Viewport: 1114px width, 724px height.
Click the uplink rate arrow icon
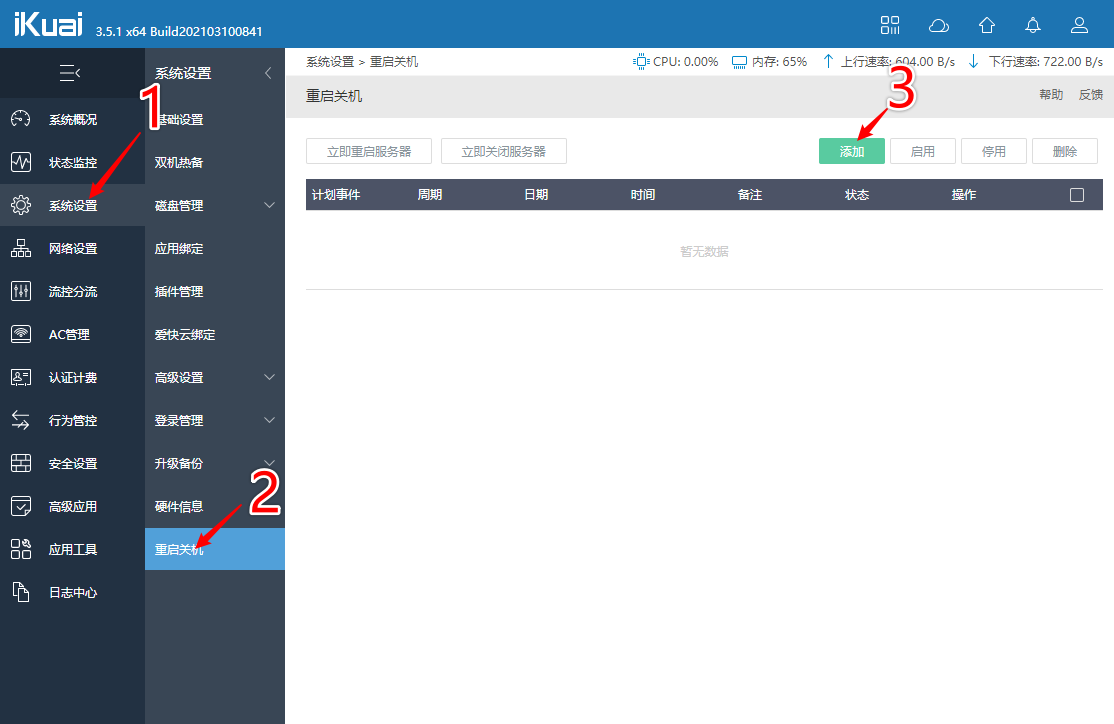[x=828, y=62]
